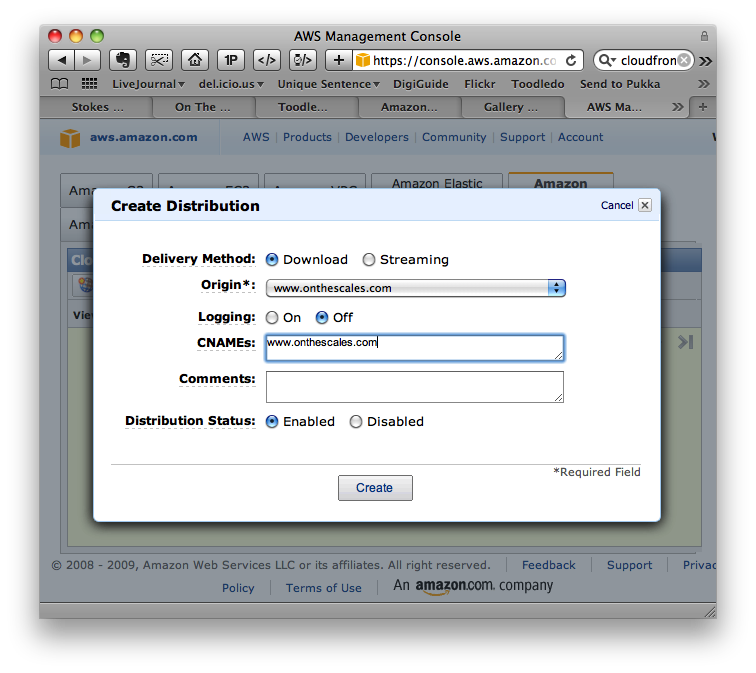Open the del.icio.us bookmarks menu

[x=231, y=84]
